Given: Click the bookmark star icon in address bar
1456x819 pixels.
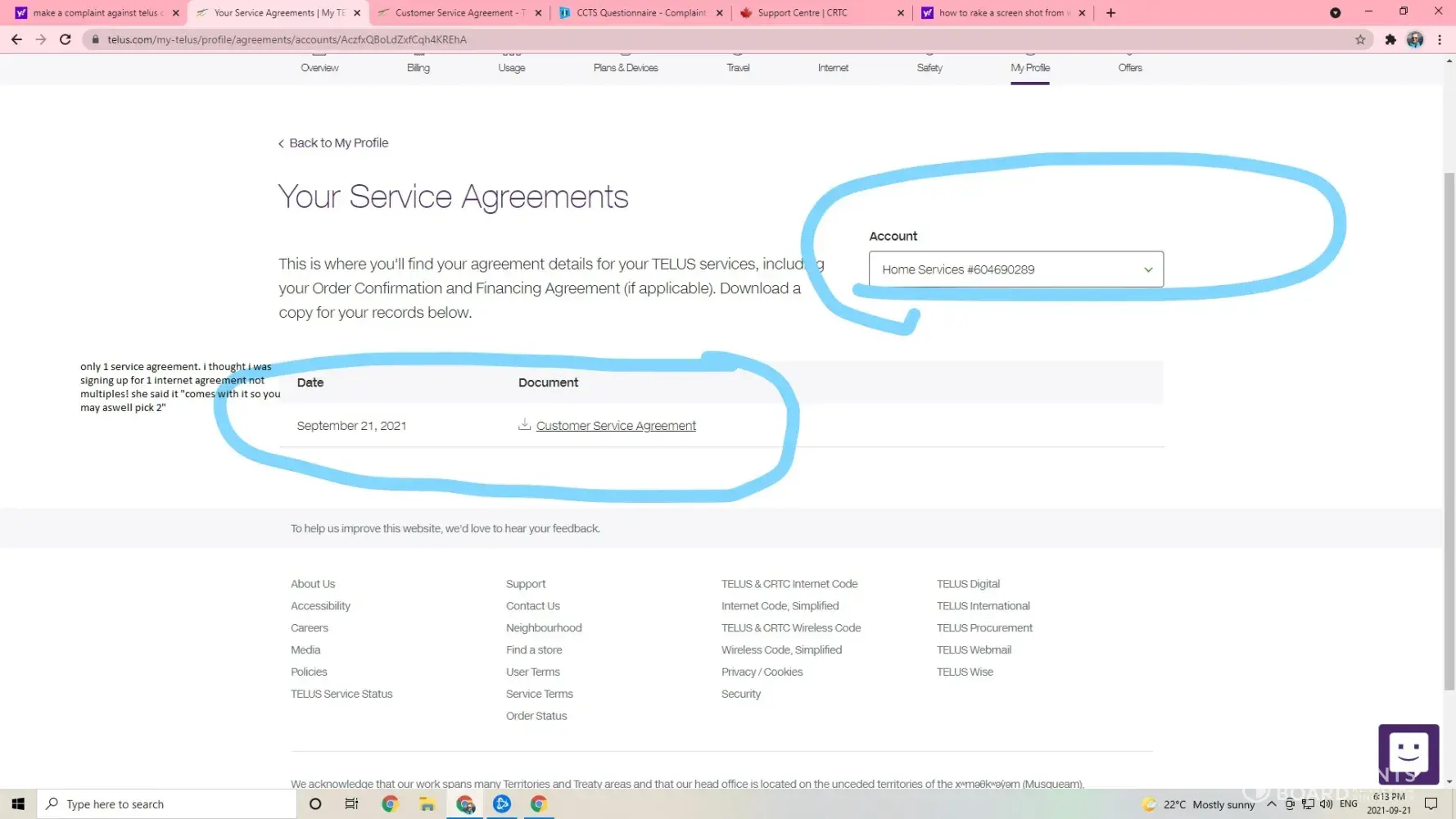Looking at the screenshot, I should pos(1360,39).
